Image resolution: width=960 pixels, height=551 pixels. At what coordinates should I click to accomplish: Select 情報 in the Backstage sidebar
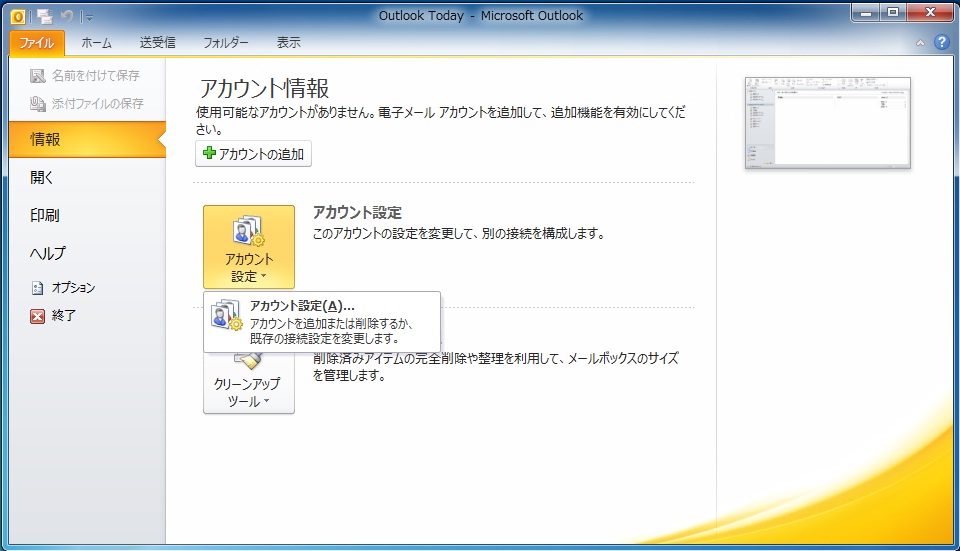pos(88,139)
